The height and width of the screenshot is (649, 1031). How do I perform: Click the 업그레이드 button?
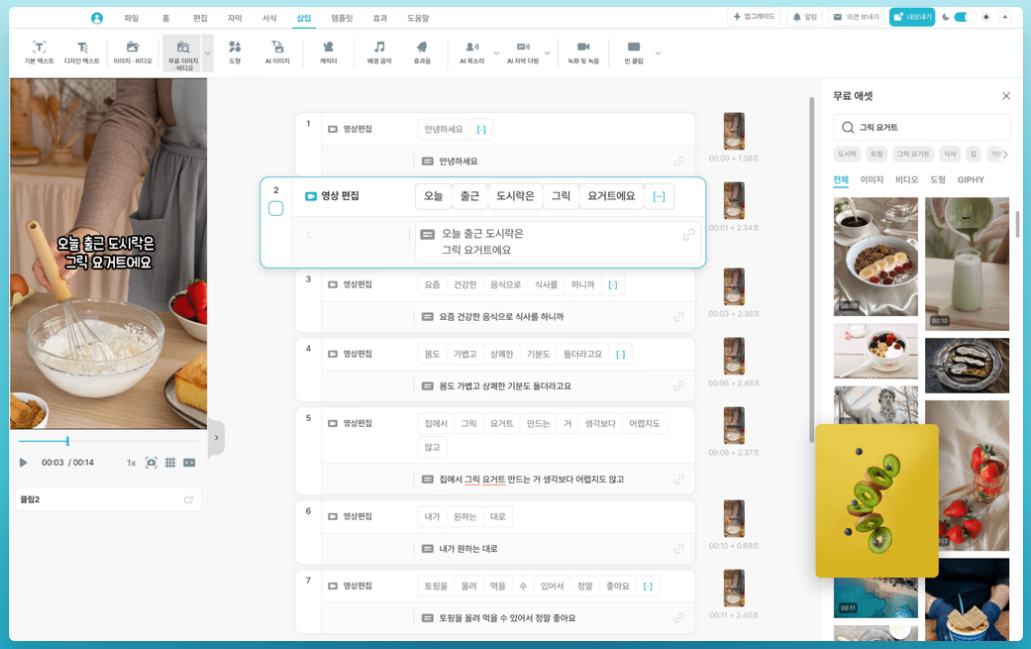click(x=753, y=16)
